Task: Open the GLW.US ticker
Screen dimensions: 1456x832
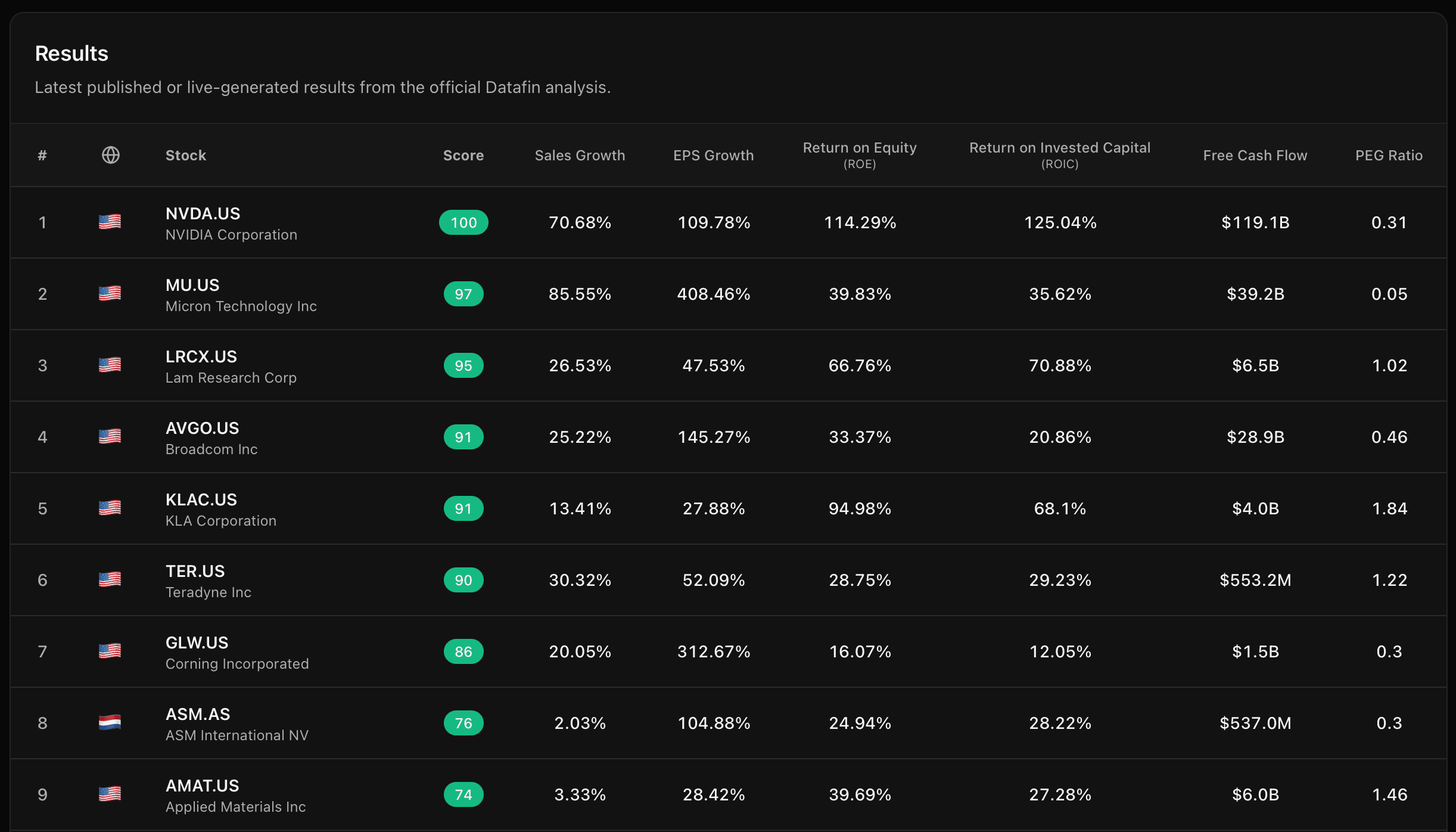Action: 197,642
